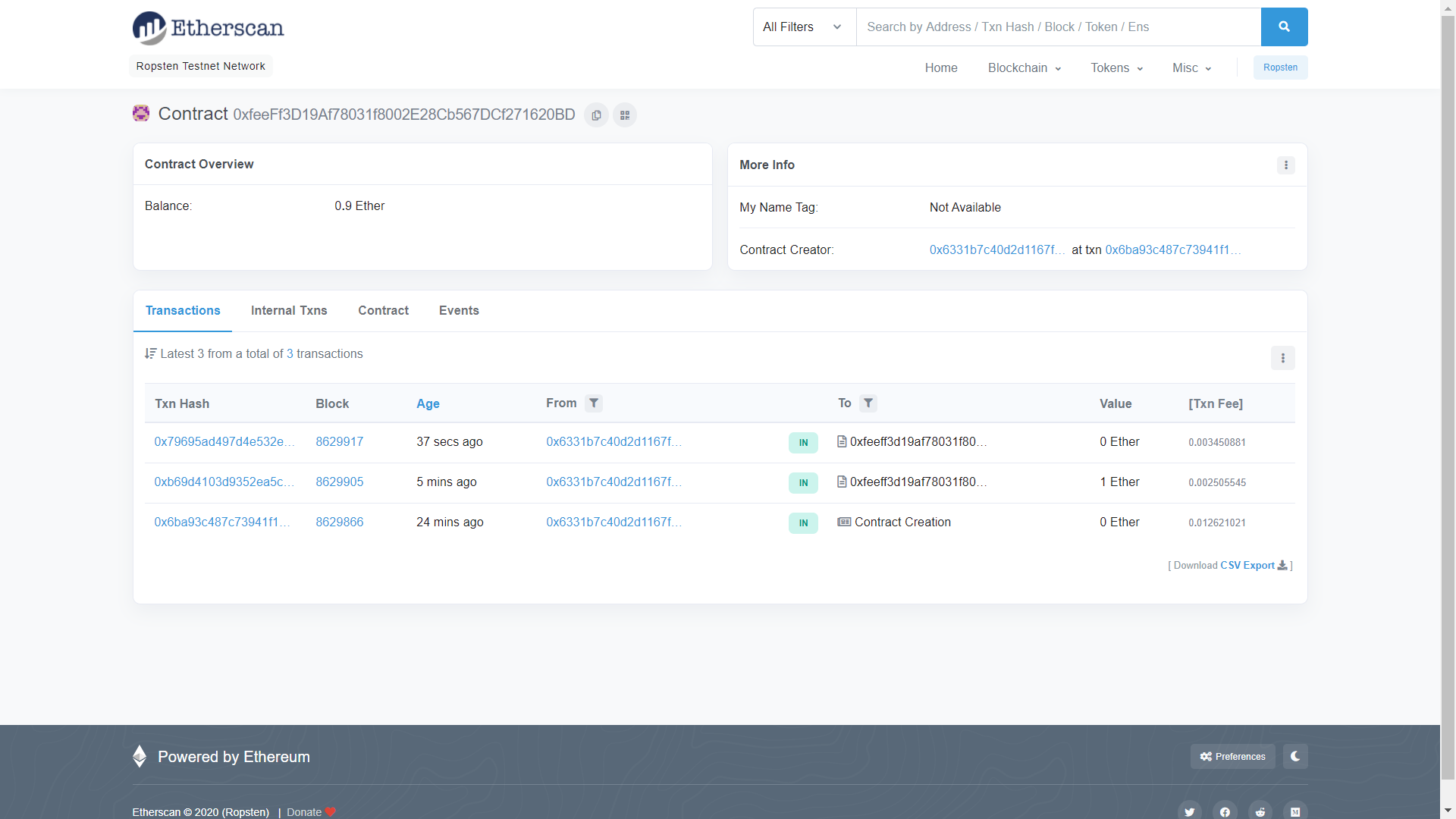Open From address in 24 mins ago row
This screenshot has height=819, width=1456.
(614, 522)
